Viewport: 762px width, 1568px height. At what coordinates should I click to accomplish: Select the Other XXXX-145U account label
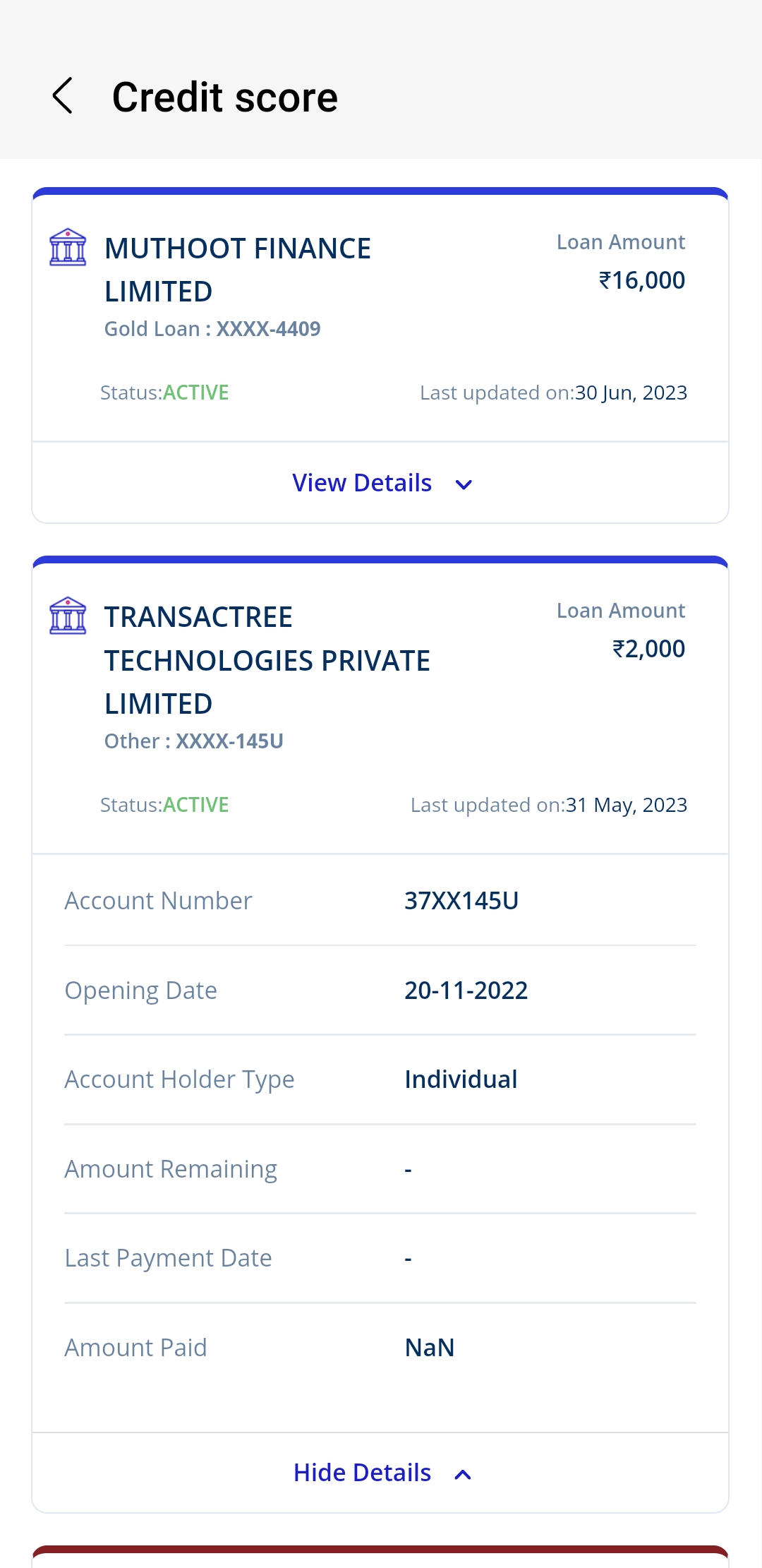[x=194, y=741]
